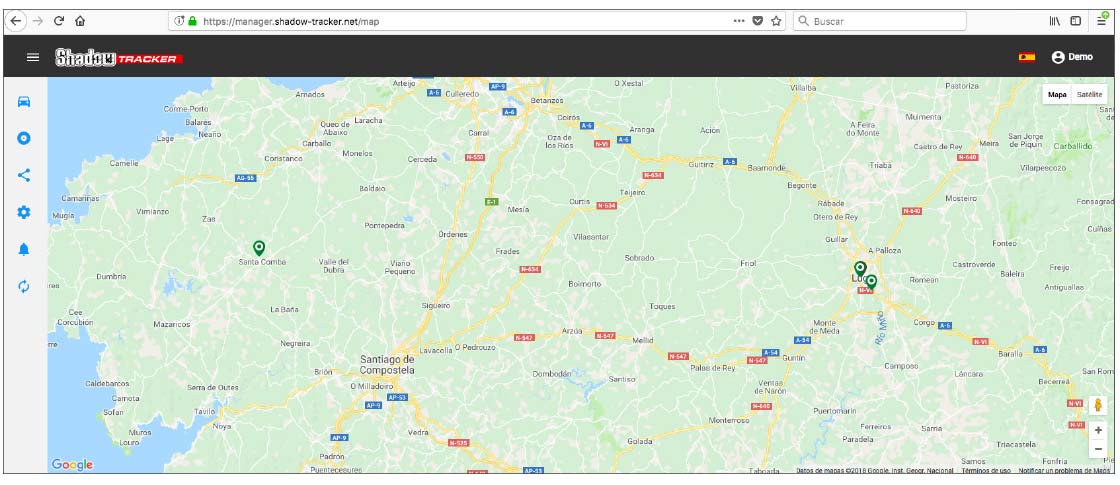Click Notificar un problema de Maps

[x=1064, y=471]
